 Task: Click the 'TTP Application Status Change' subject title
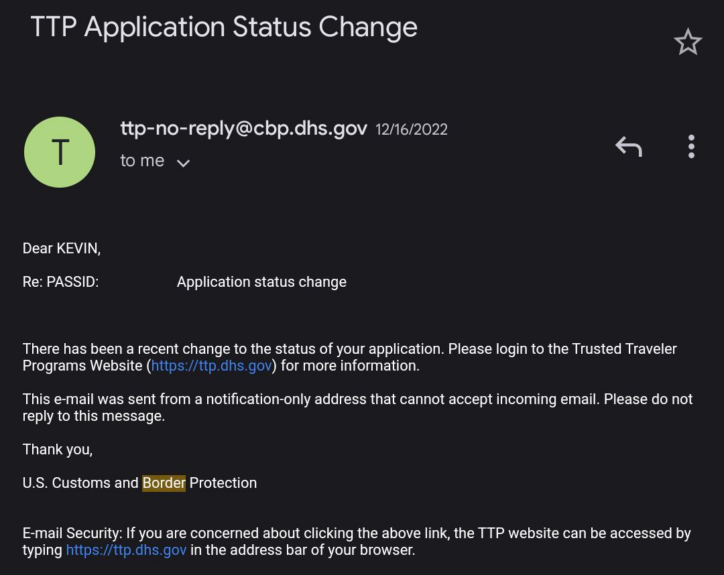[x=224, y=27]
